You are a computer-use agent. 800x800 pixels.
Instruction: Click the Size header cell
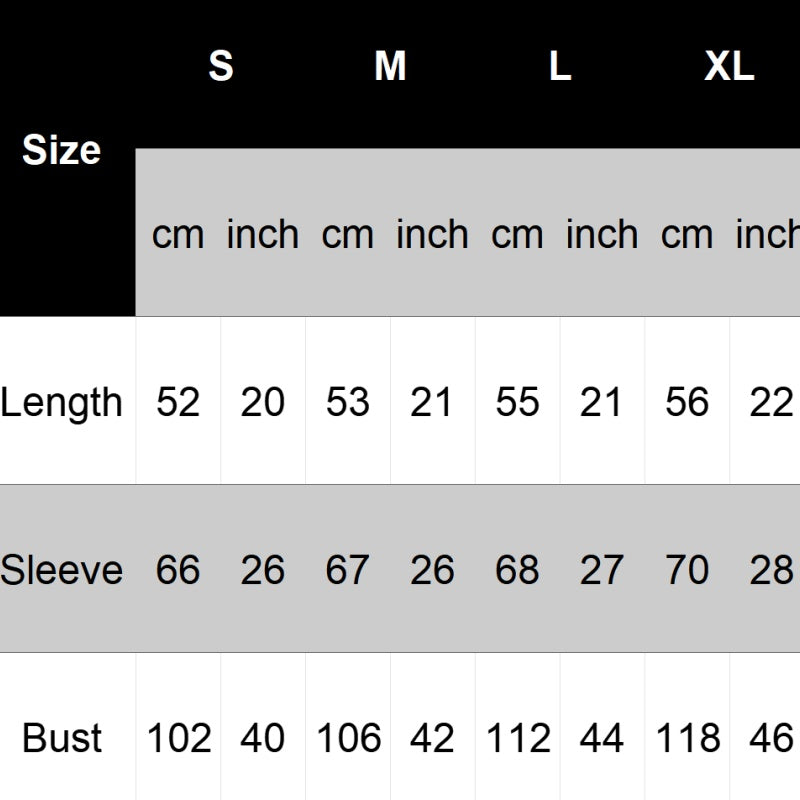point(62,151)
